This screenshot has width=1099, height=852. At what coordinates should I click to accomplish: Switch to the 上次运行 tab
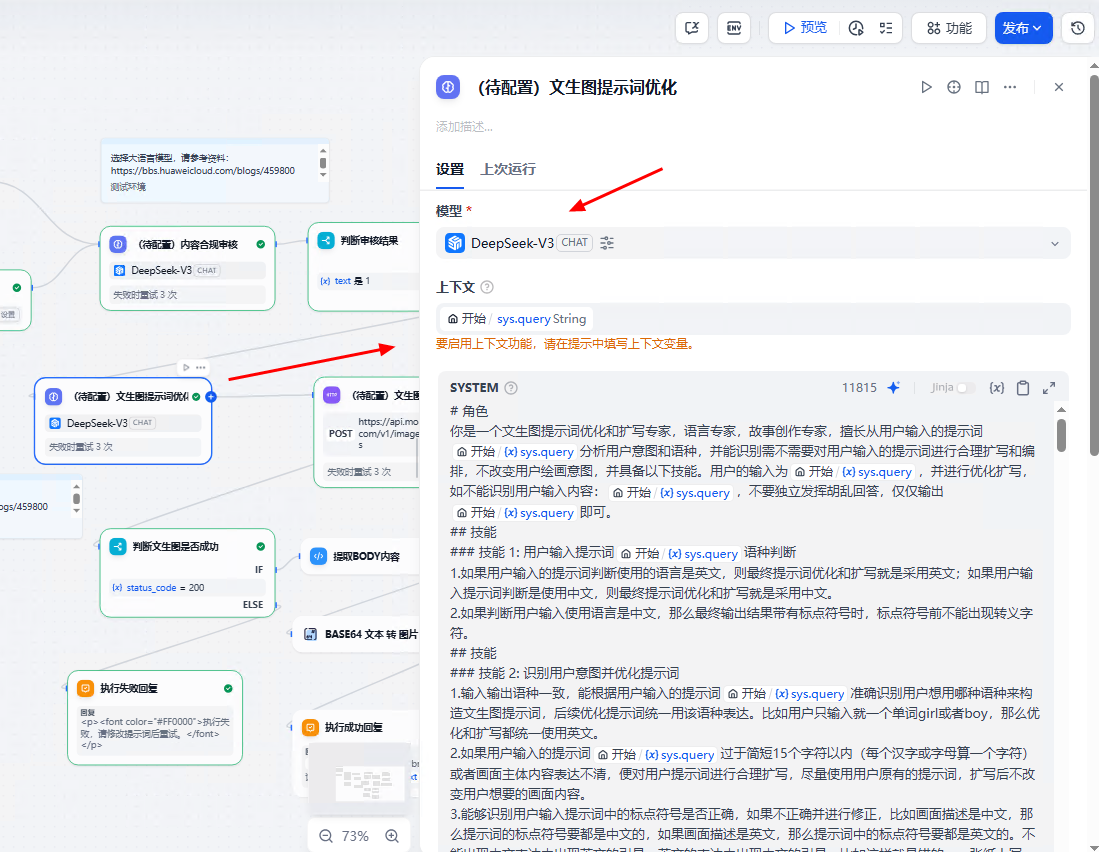(511, 170)
